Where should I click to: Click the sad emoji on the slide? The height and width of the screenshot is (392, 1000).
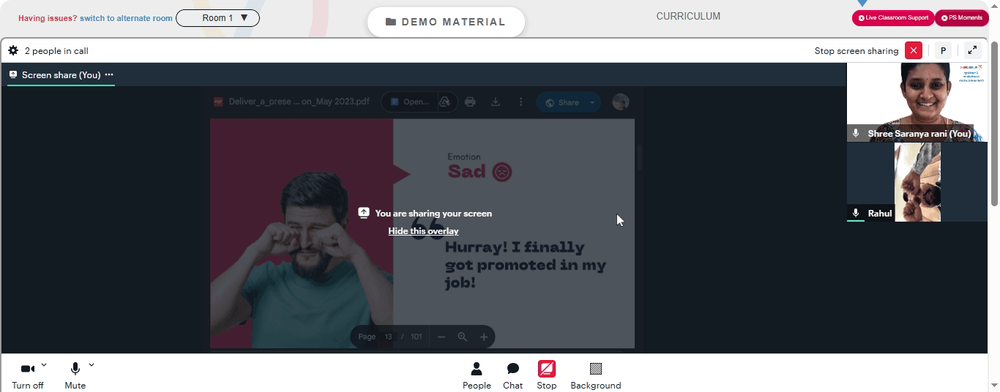502,171
